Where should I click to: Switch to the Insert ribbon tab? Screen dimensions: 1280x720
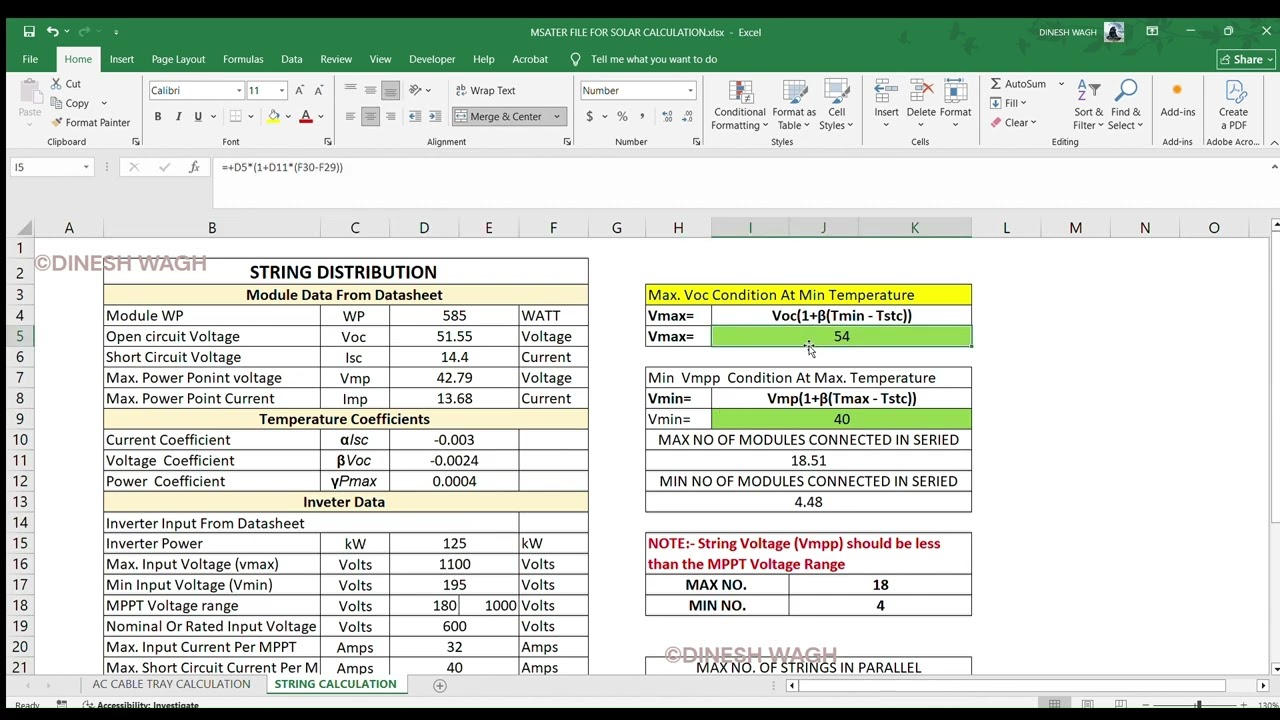pyautogui.click(x=122, y=59)
